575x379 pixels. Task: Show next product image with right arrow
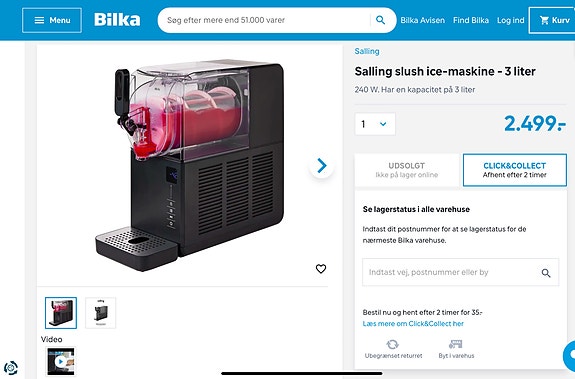322,166
